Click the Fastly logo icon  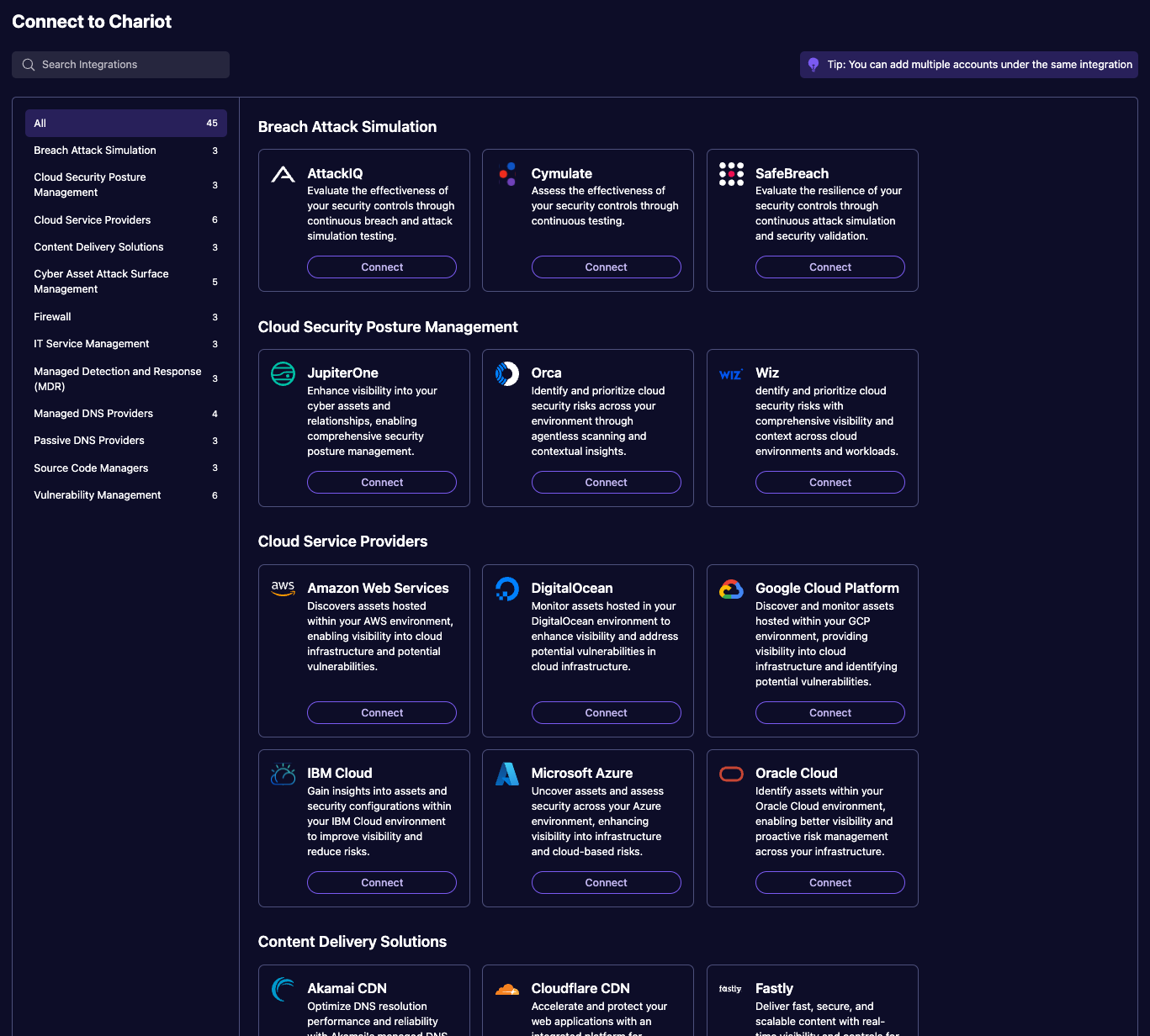pyautogui.click(x=731, y=989)
